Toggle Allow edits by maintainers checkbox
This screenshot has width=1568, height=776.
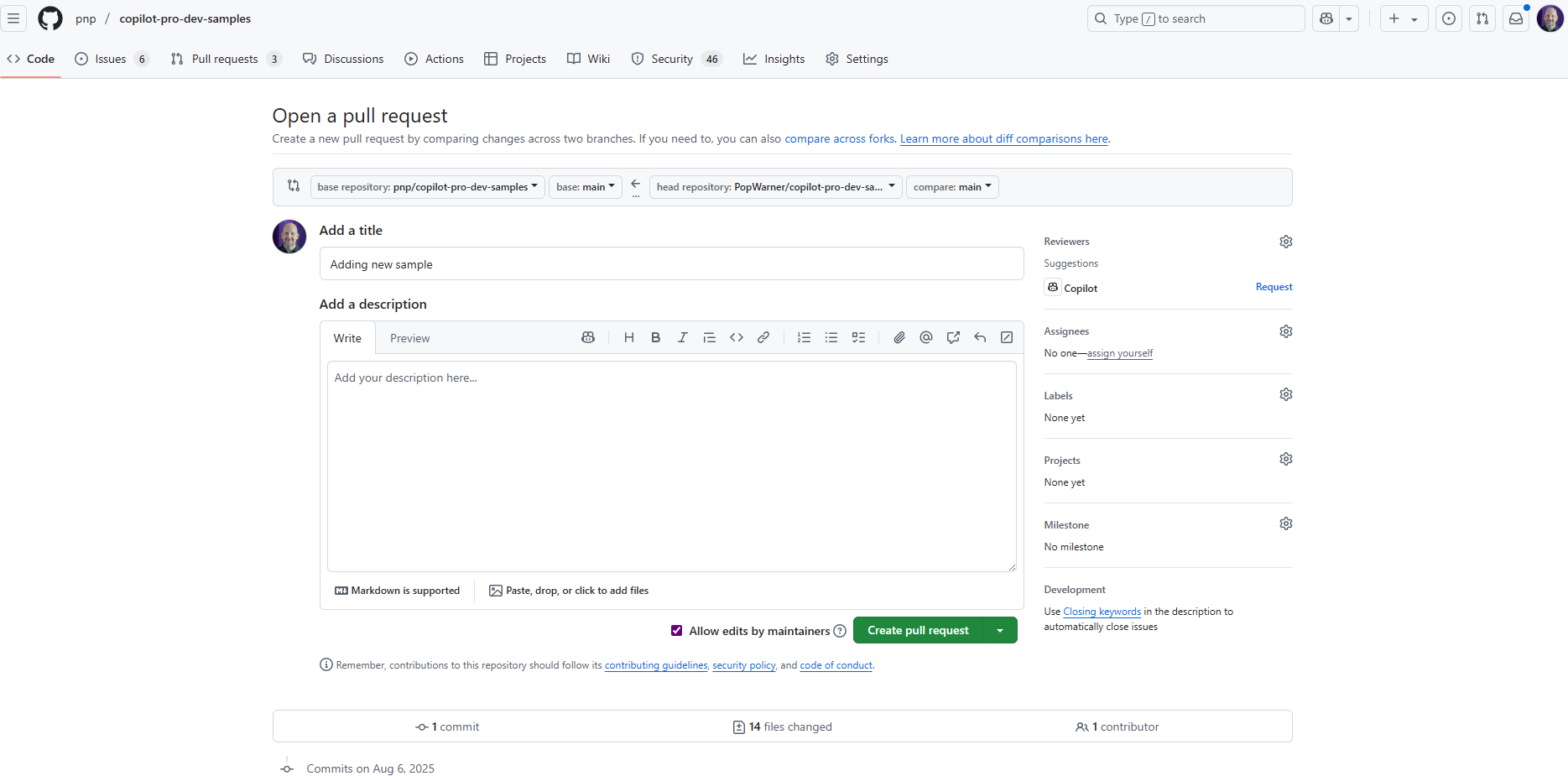coord(676,631)
